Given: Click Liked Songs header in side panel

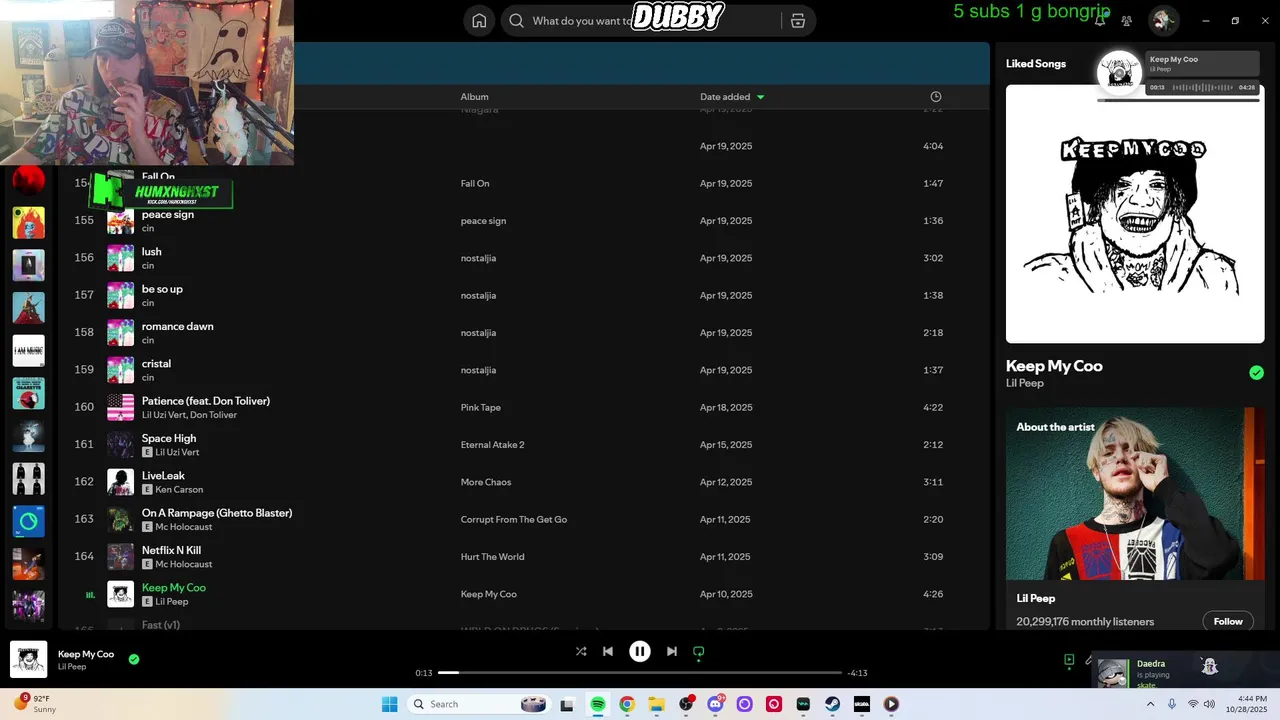Looking at the screenshot, I should 1036,64.
